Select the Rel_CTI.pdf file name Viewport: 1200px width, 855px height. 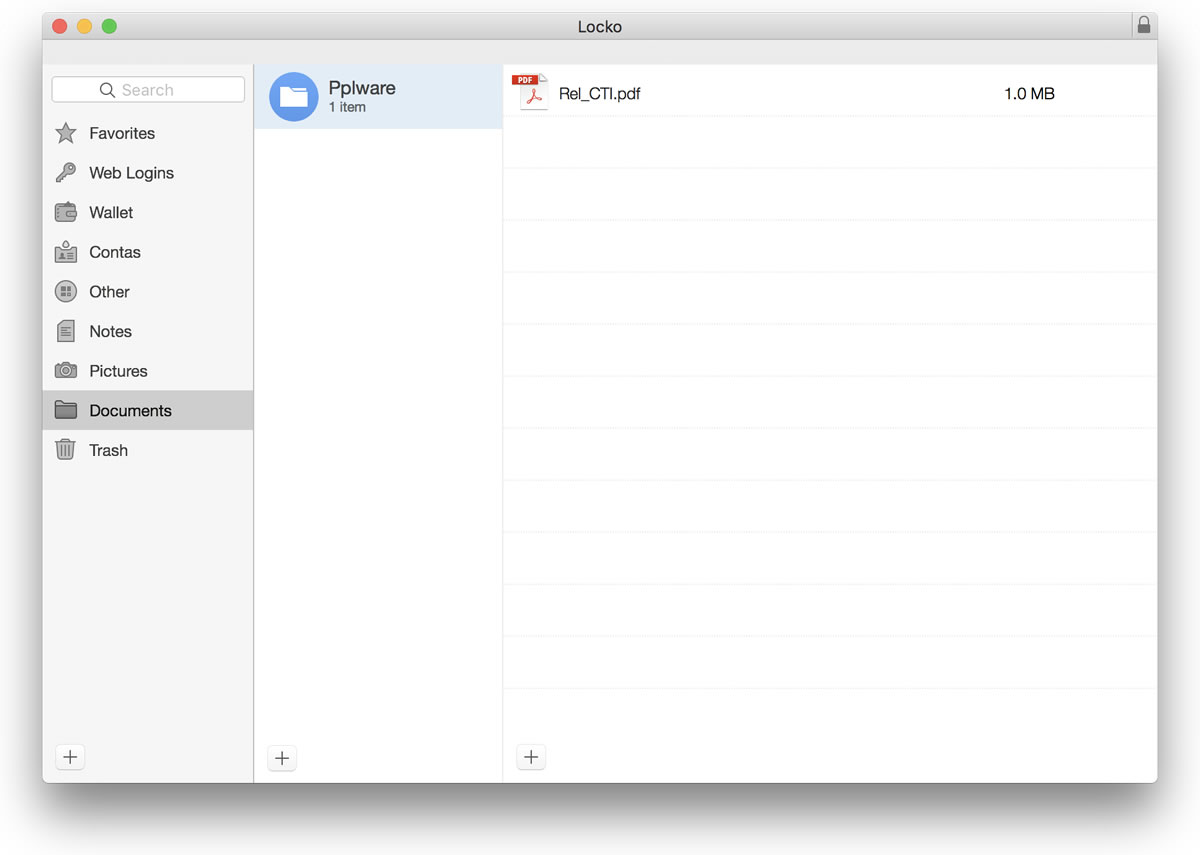pyautogui.click(x=599, y=94)
